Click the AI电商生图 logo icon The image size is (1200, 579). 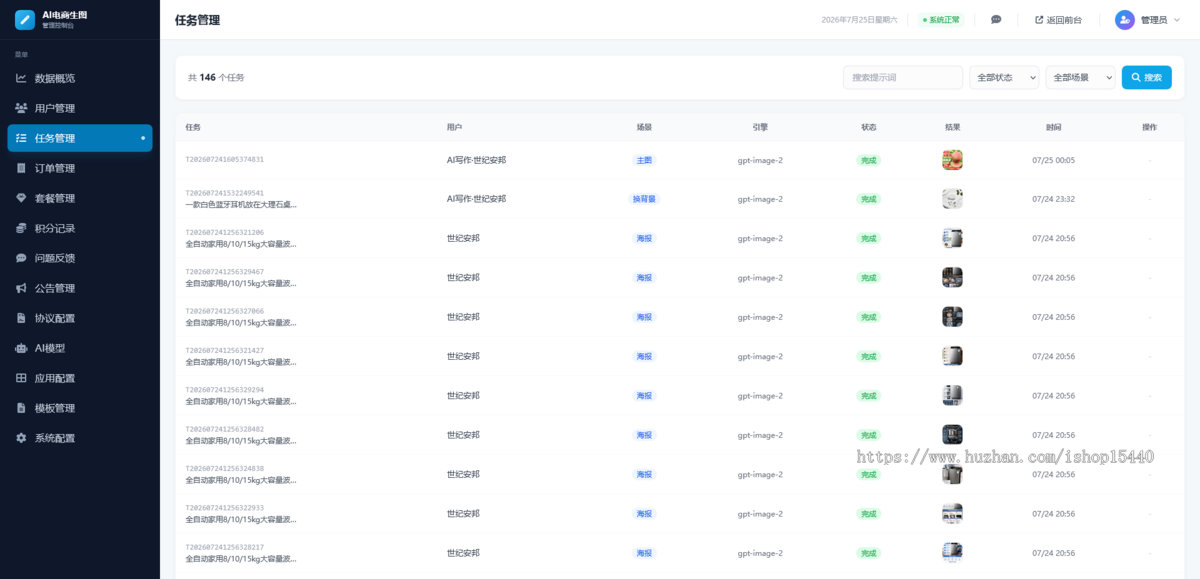[x=25, y=19]
